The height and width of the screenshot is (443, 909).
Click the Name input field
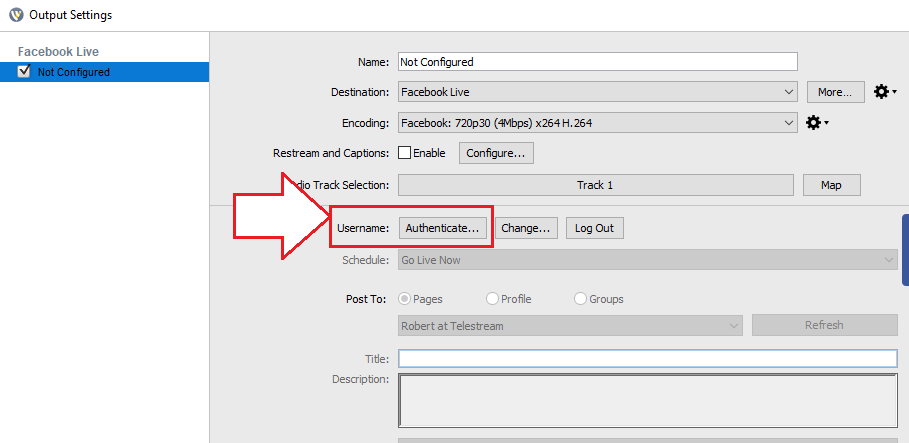point(598,61)
